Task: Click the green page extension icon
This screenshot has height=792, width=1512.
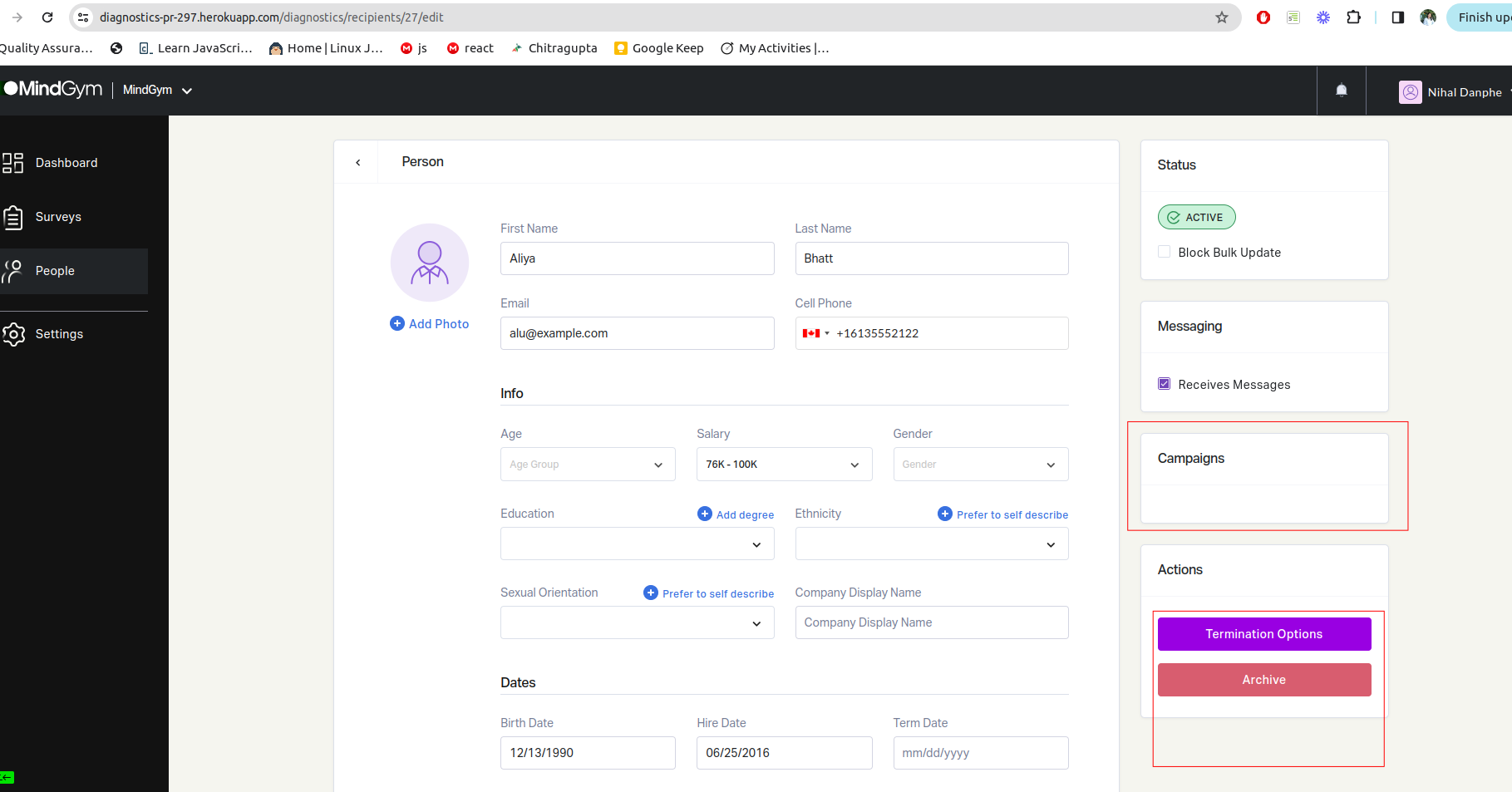Action: (x=1293, y=17)
